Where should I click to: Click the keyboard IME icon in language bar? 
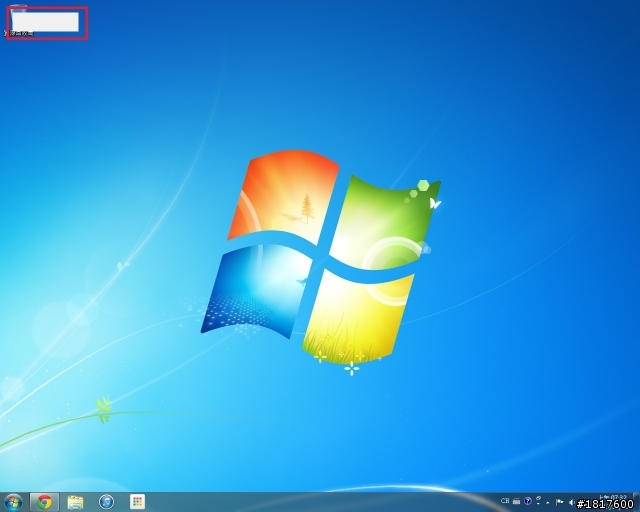(516, 501)
